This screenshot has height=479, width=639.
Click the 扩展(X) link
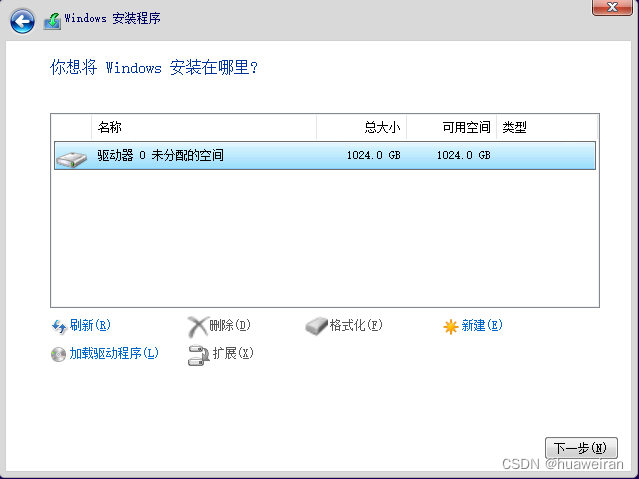pyautogui.click(x=233, y=353)
